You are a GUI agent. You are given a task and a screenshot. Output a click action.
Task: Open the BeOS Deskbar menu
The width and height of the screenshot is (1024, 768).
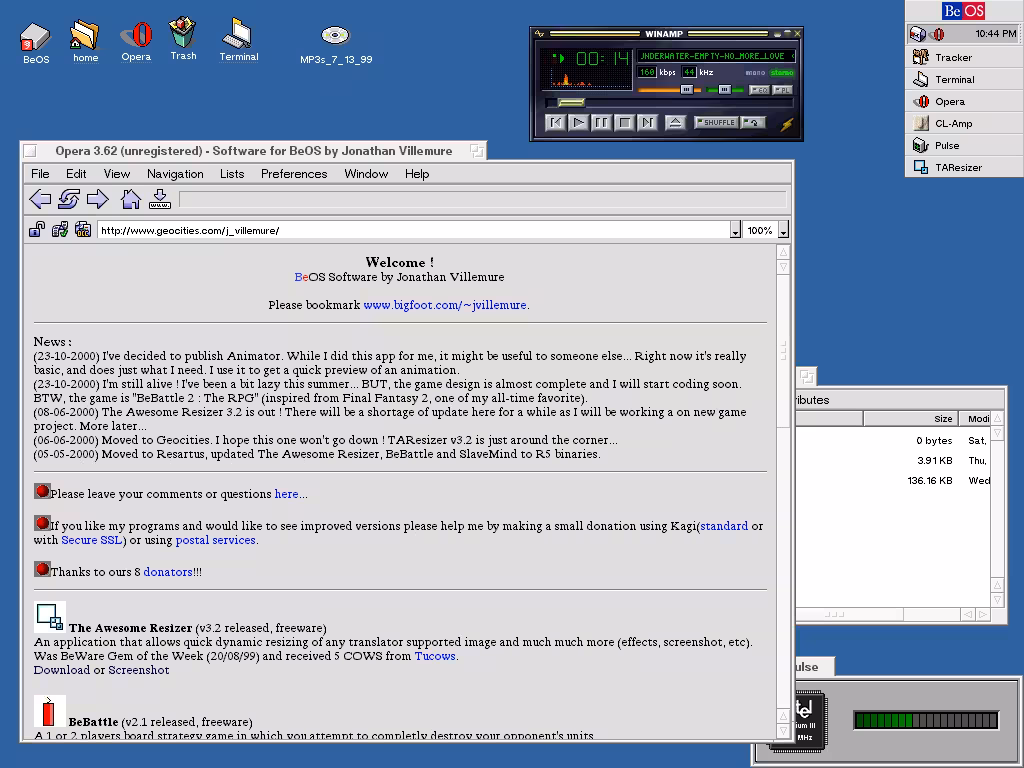pos(964,11)
